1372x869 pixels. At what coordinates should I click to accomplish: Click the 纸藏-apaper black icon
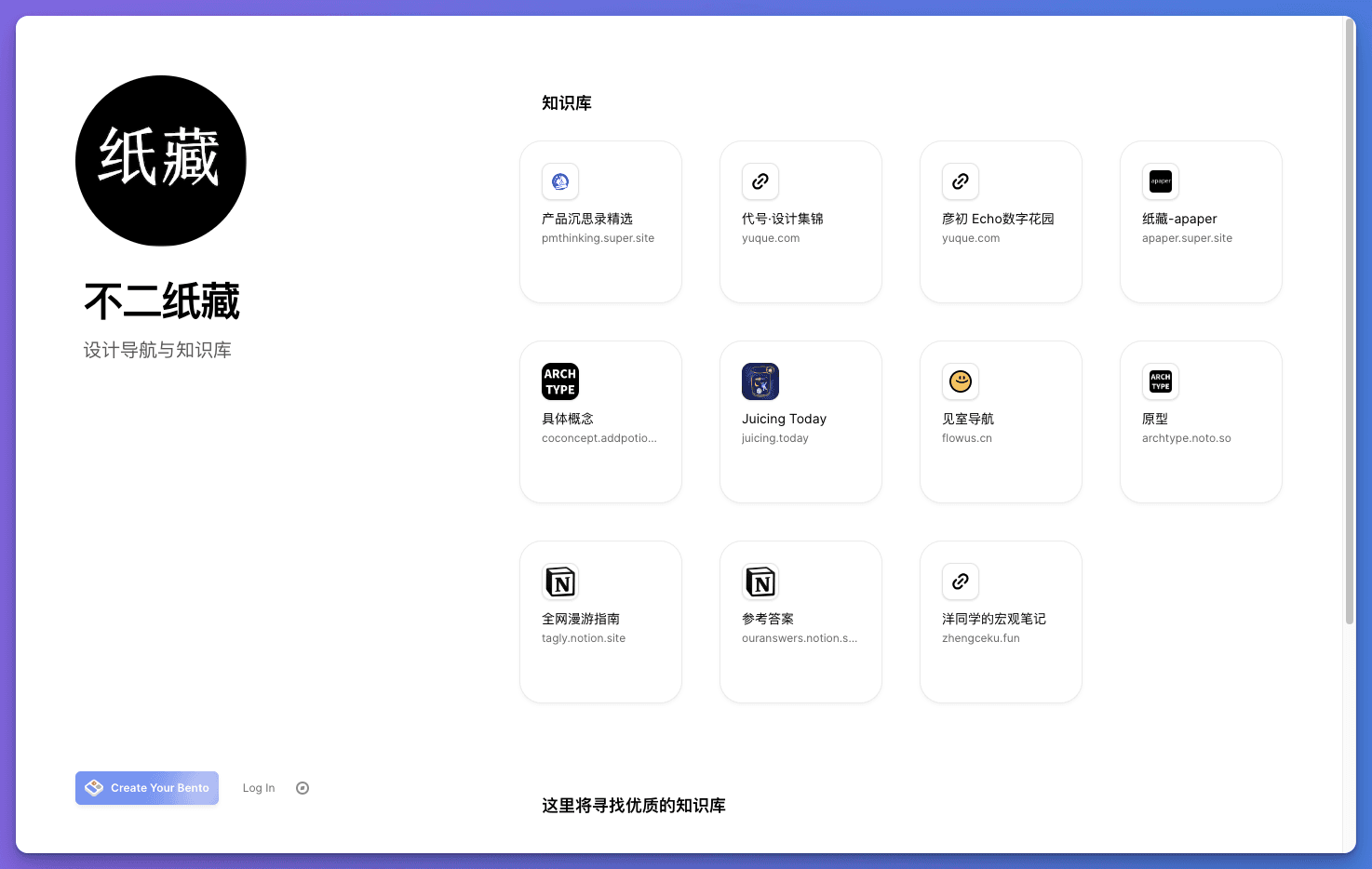[1161, 181]
